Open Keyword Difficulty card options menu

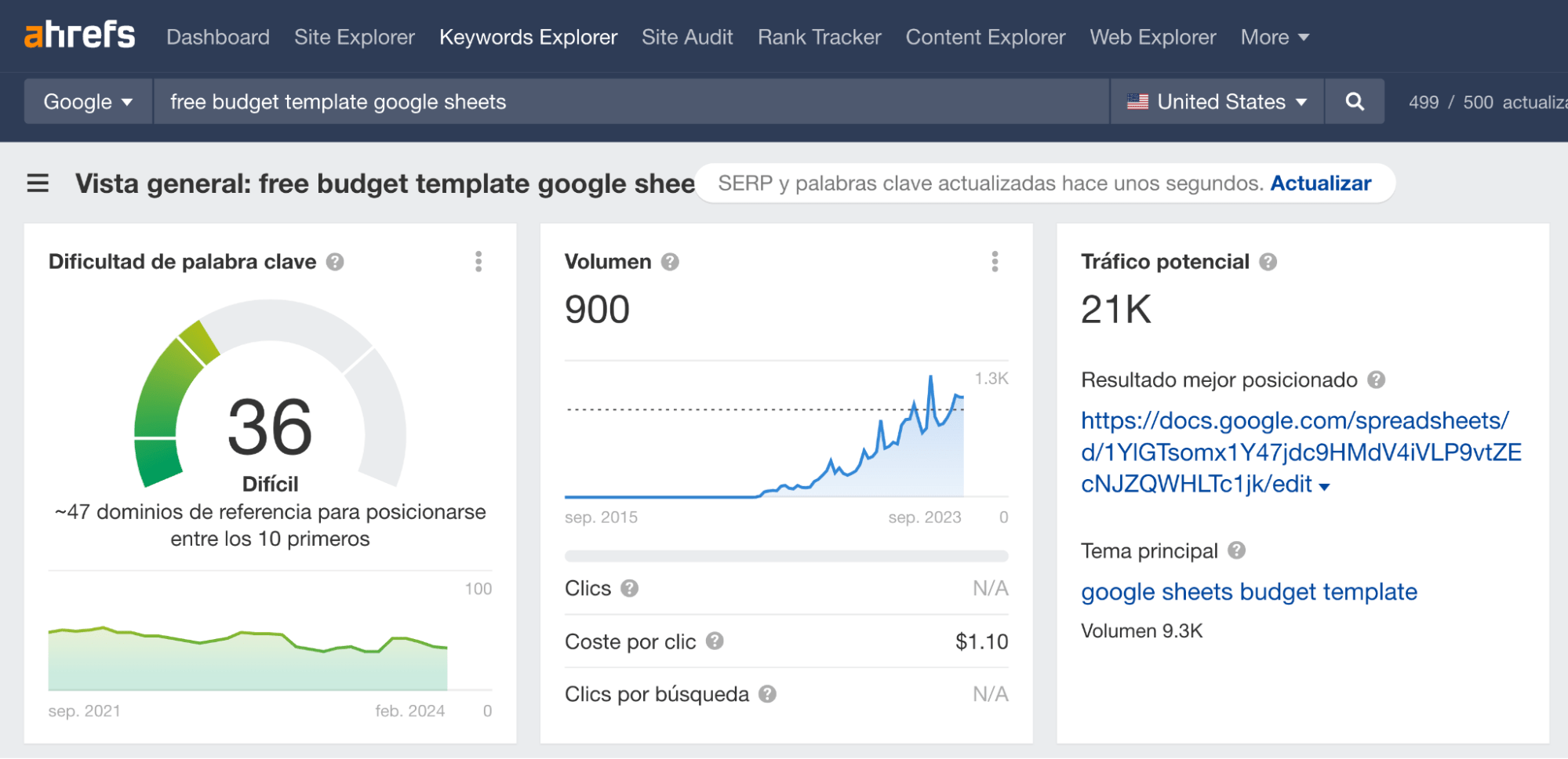(478, 262)
